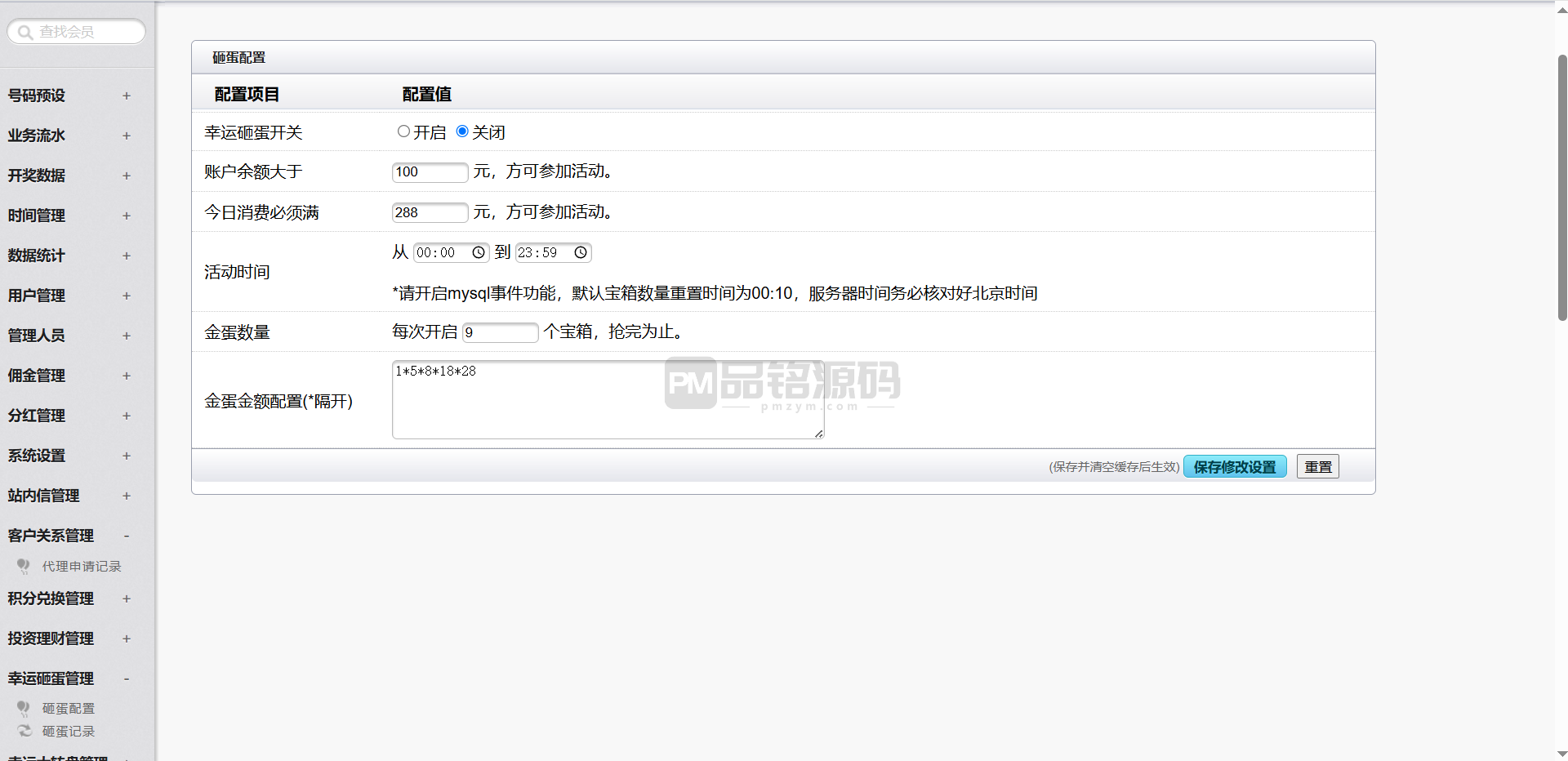Focus the 查找会员 search box
Viewport: 1568px width, 761px height.
77,32
